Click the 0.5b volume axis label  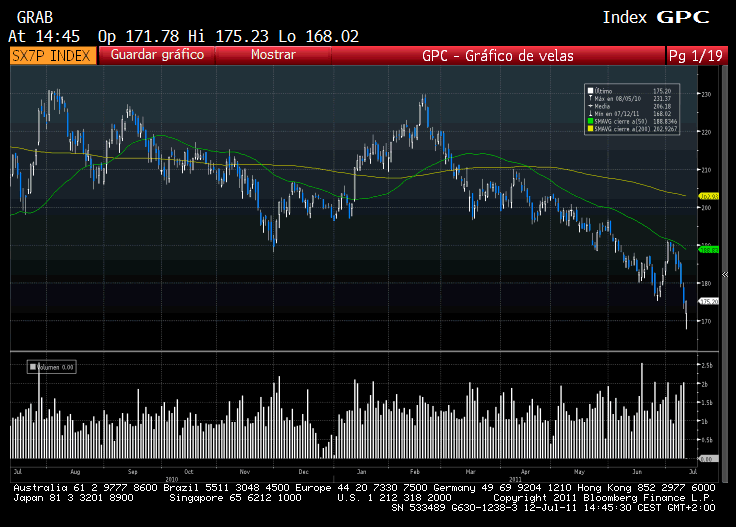click(x=707, y=440)
